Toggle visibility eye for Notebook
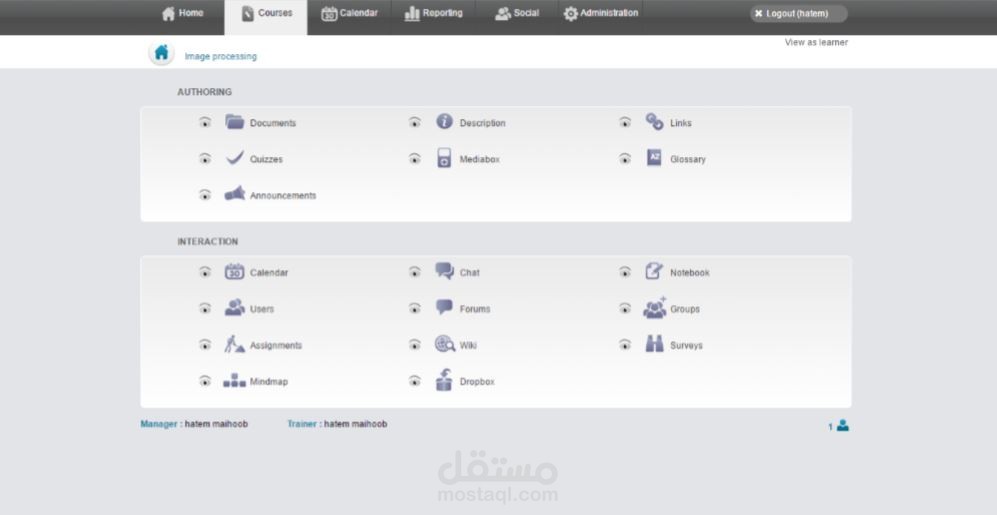Viewport: 997px width, 515px height. [x=625, y=272]
